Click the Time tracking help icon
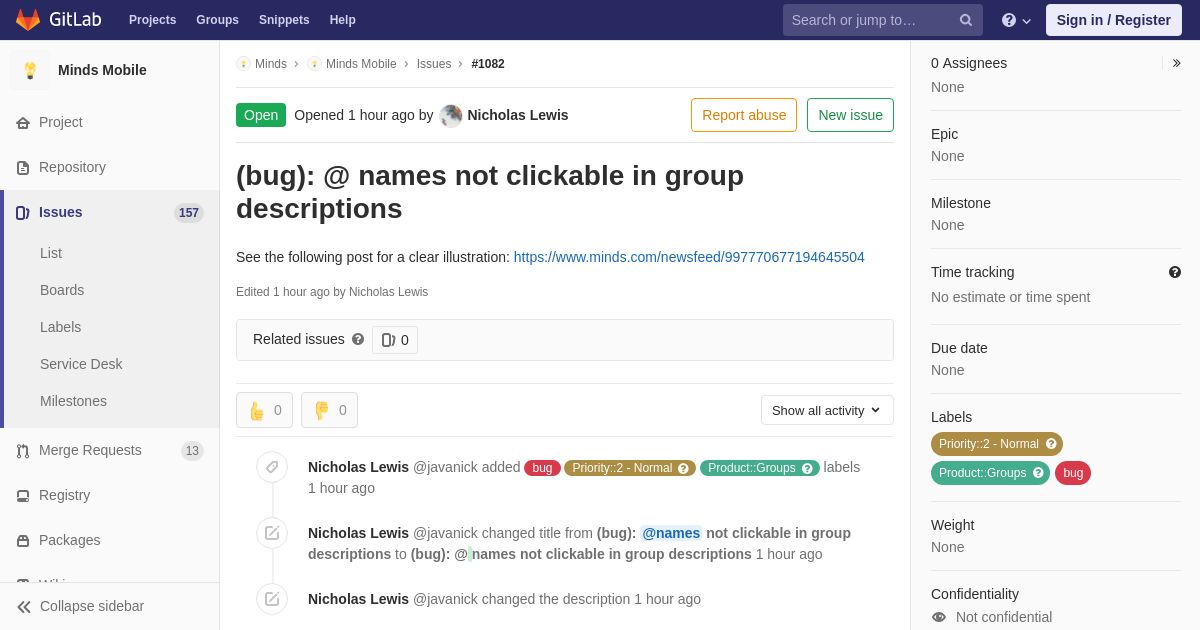 coord(1175,272)
